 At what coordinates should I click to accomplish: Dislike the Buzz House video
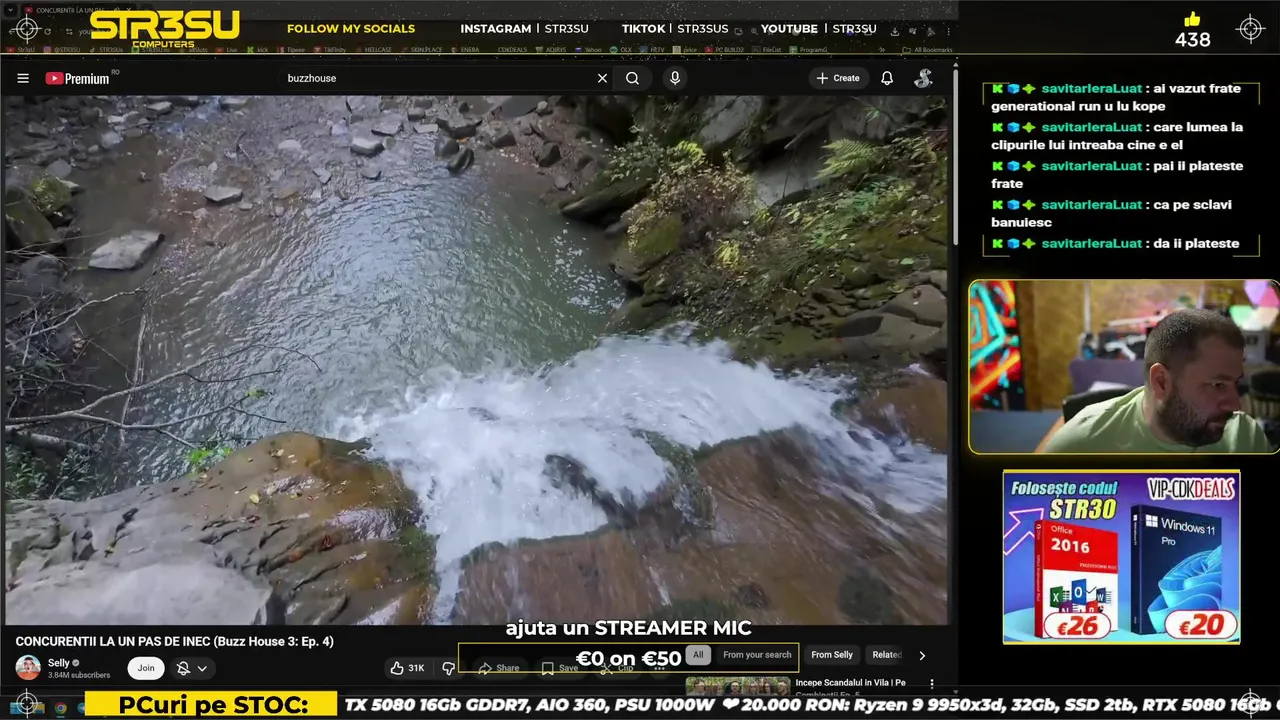(449, 668)
